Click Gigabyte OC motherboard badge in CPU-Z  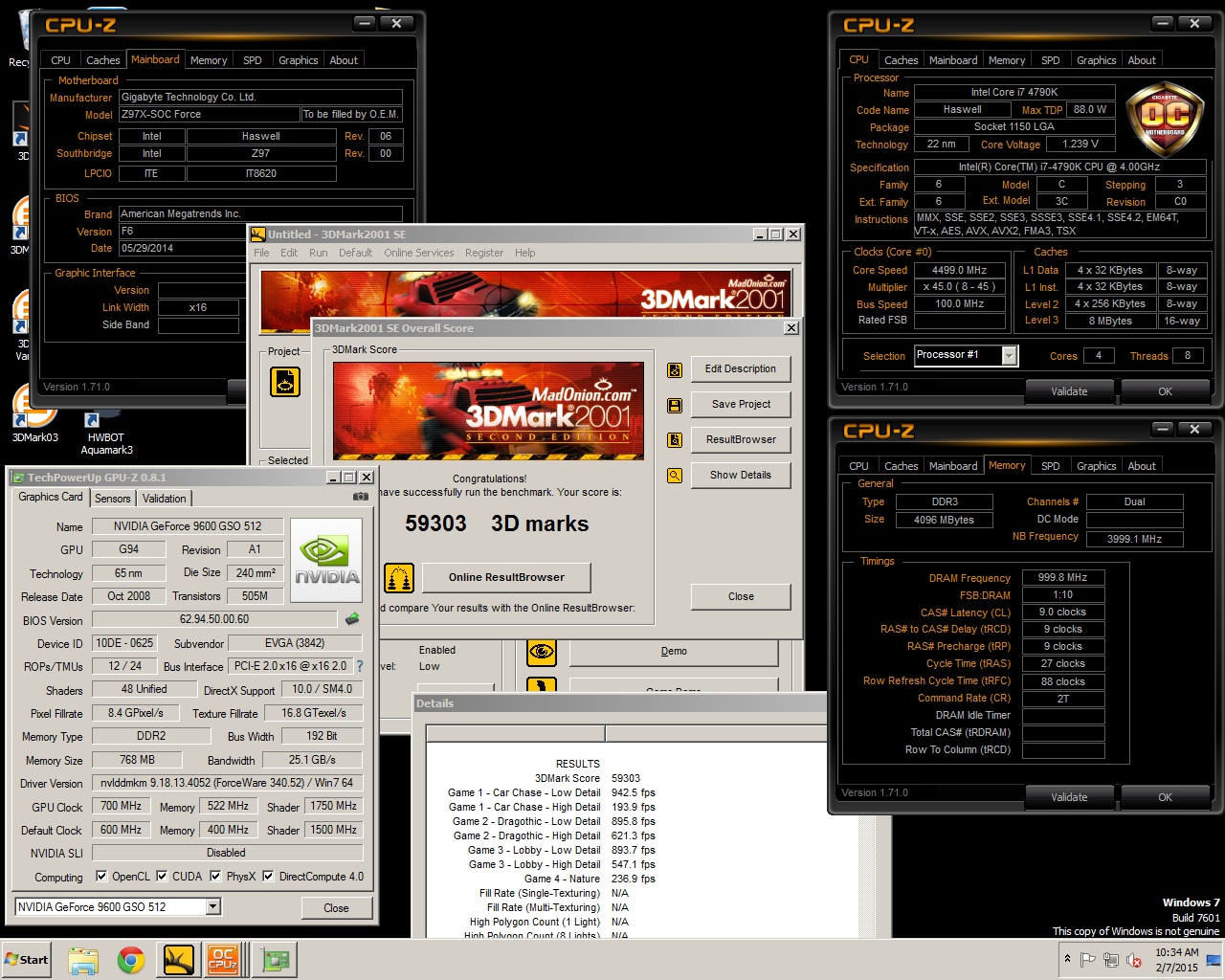click(1164, 120)
